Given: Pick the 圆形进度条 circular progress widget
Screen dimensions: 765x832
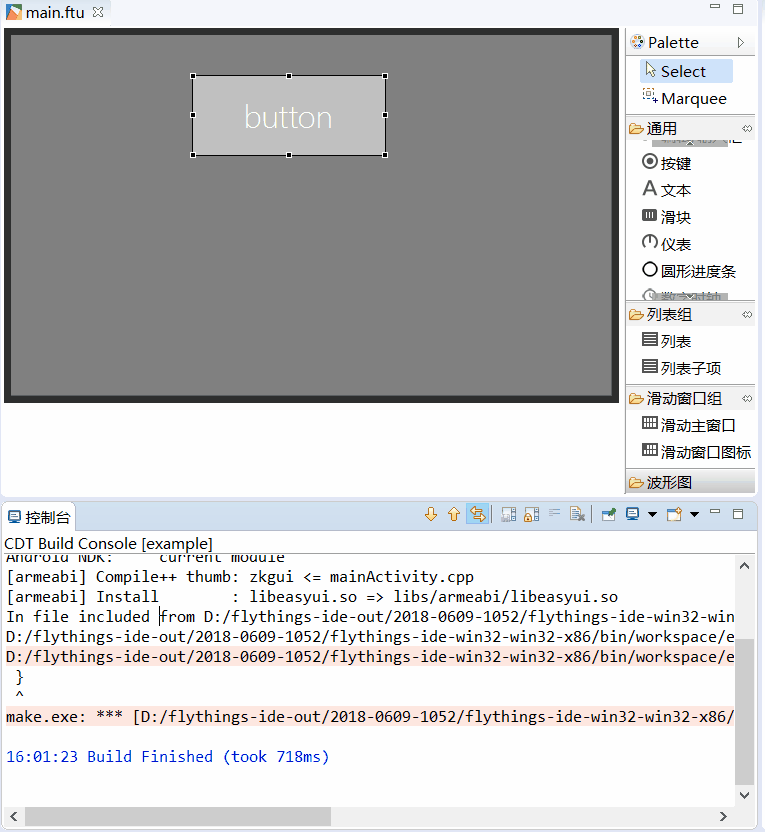Looking at the screenshot, I should click(689, 271).
